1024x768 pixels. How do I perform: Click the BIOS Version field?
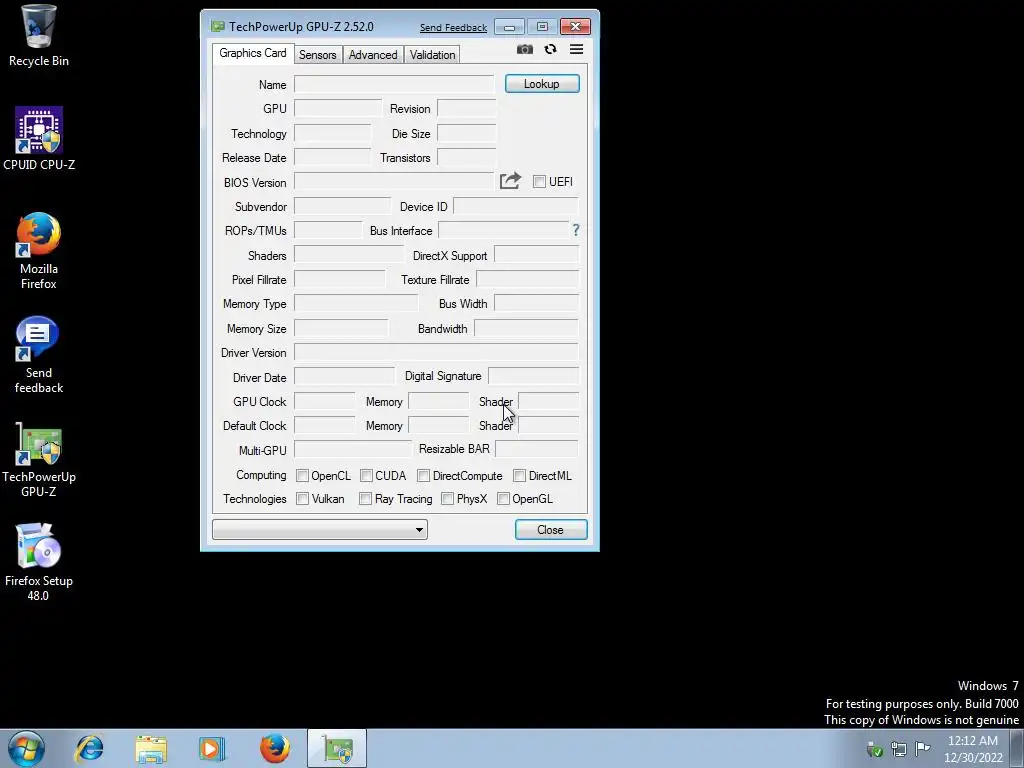tap(394, 182)
